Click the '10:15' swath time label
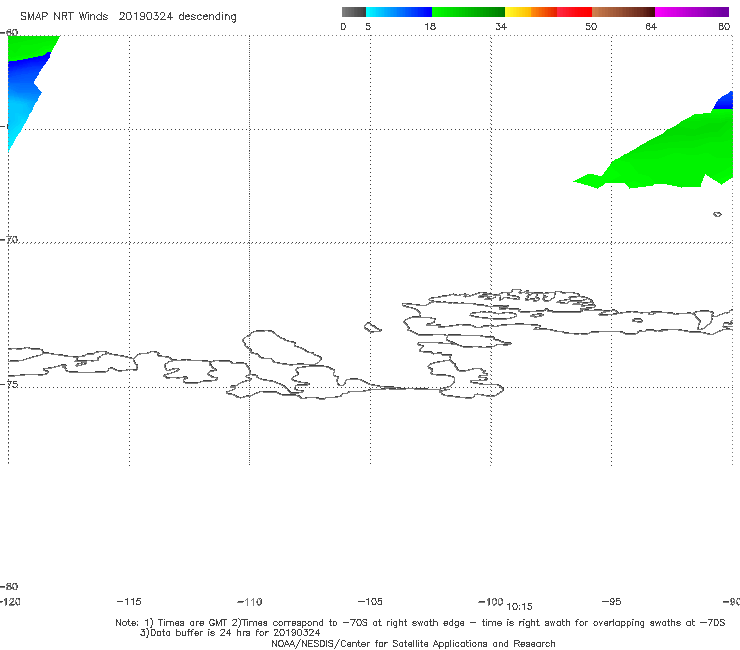 pos(519,607)
